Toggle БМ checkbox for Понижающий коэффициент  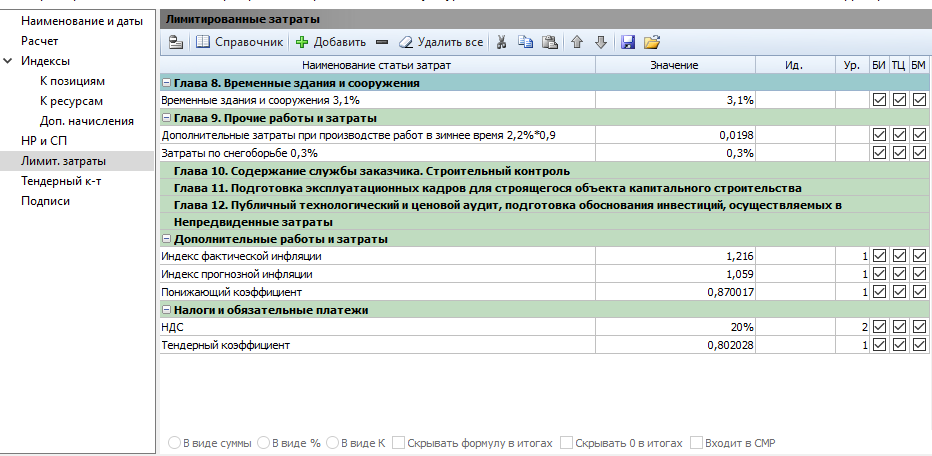(920, 292)
